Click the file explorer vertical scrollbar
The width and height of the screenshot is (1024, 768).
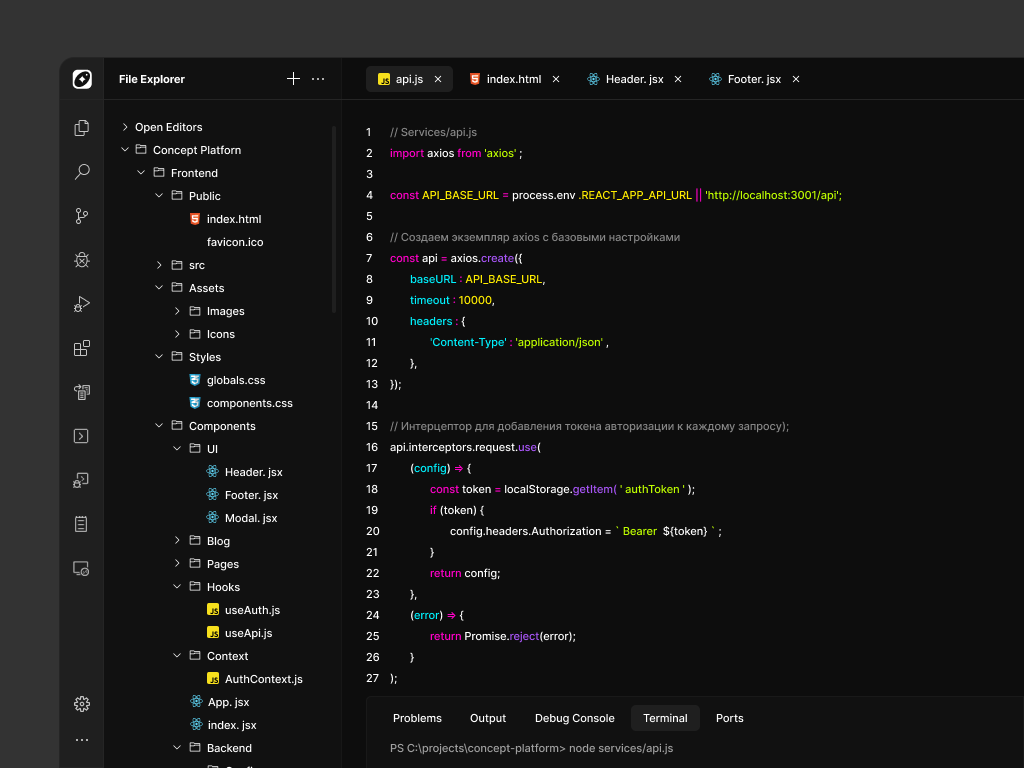[x=334, y=219]
